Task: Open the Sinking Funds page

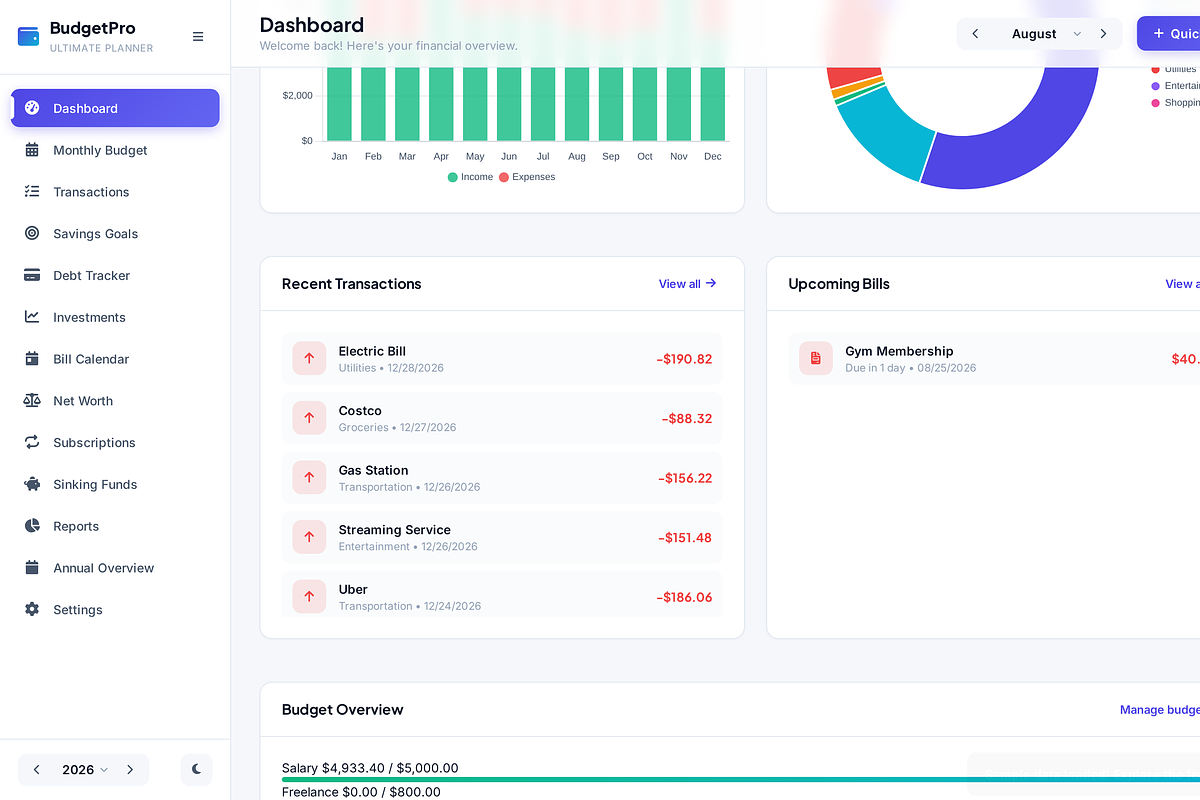Action: pos(115,484)
